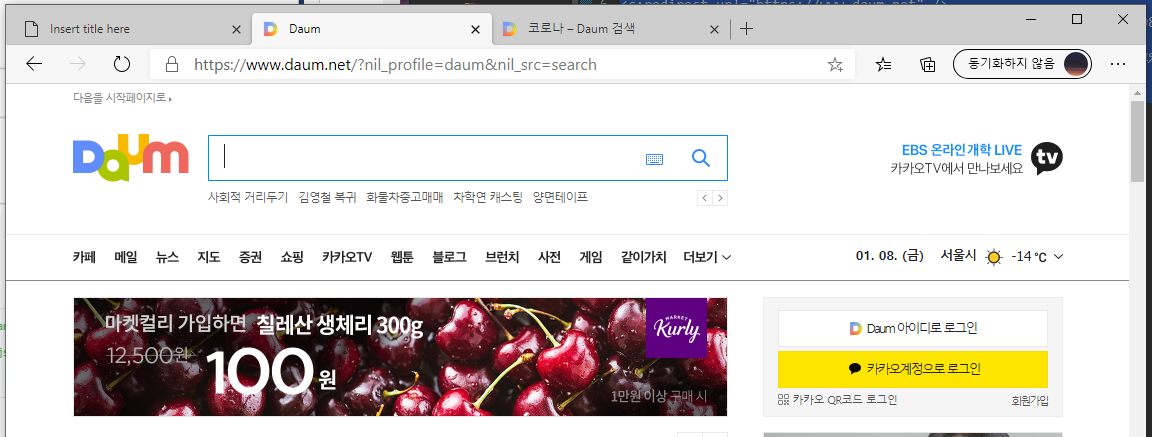Screen dimensions: 1152x437
Task: Click the padlock site info icon
Action: click(172, 65)
